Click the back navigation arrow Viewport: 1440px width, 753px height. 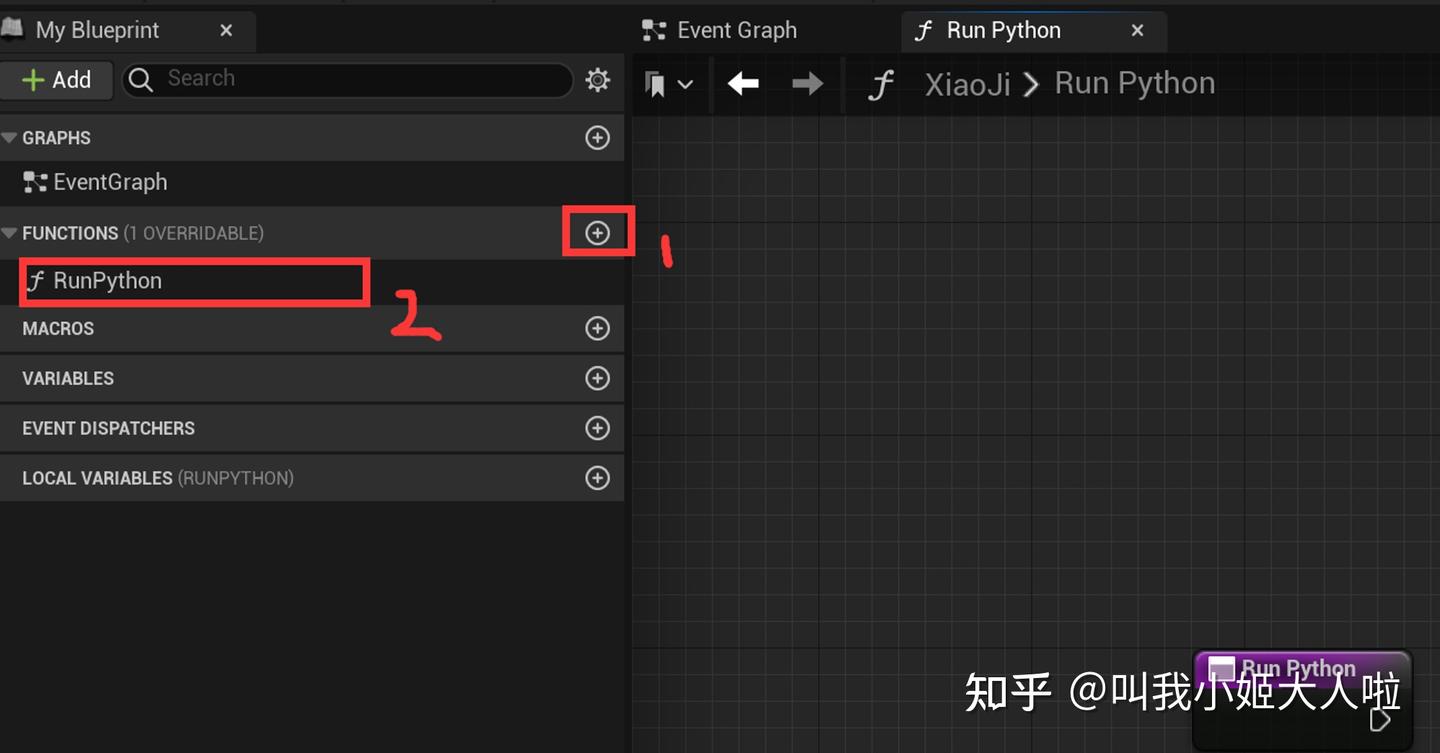(744, 83)
